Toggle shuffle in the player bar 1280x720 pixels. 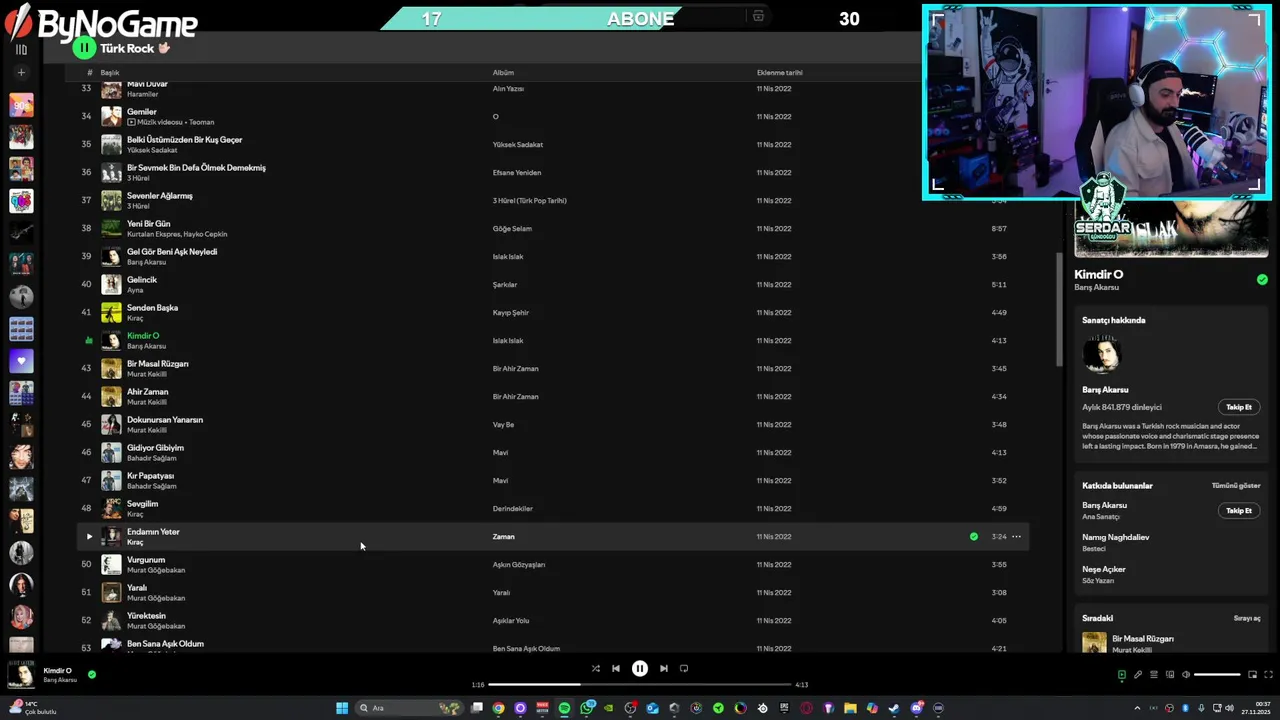click(595, 668)
